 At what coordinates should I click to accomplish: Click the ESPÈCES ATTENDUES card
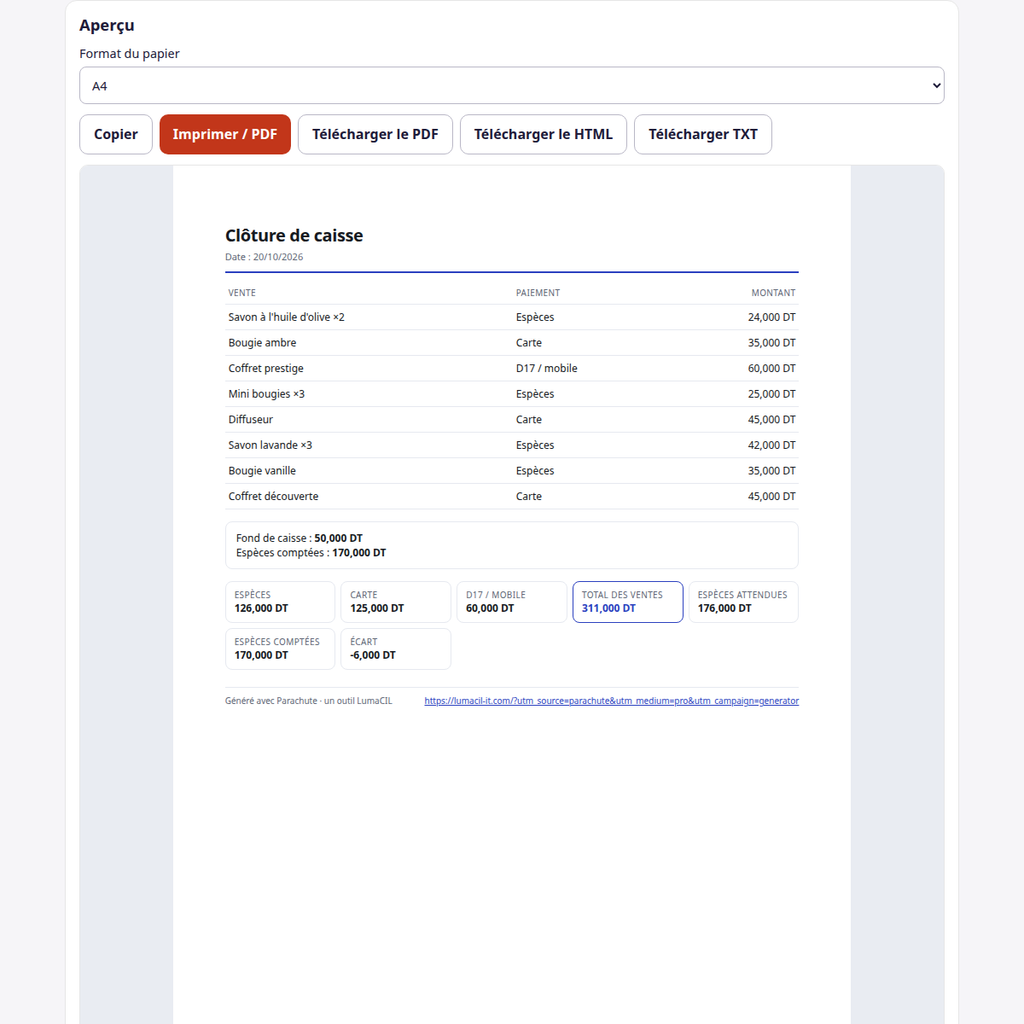(744, 602)
